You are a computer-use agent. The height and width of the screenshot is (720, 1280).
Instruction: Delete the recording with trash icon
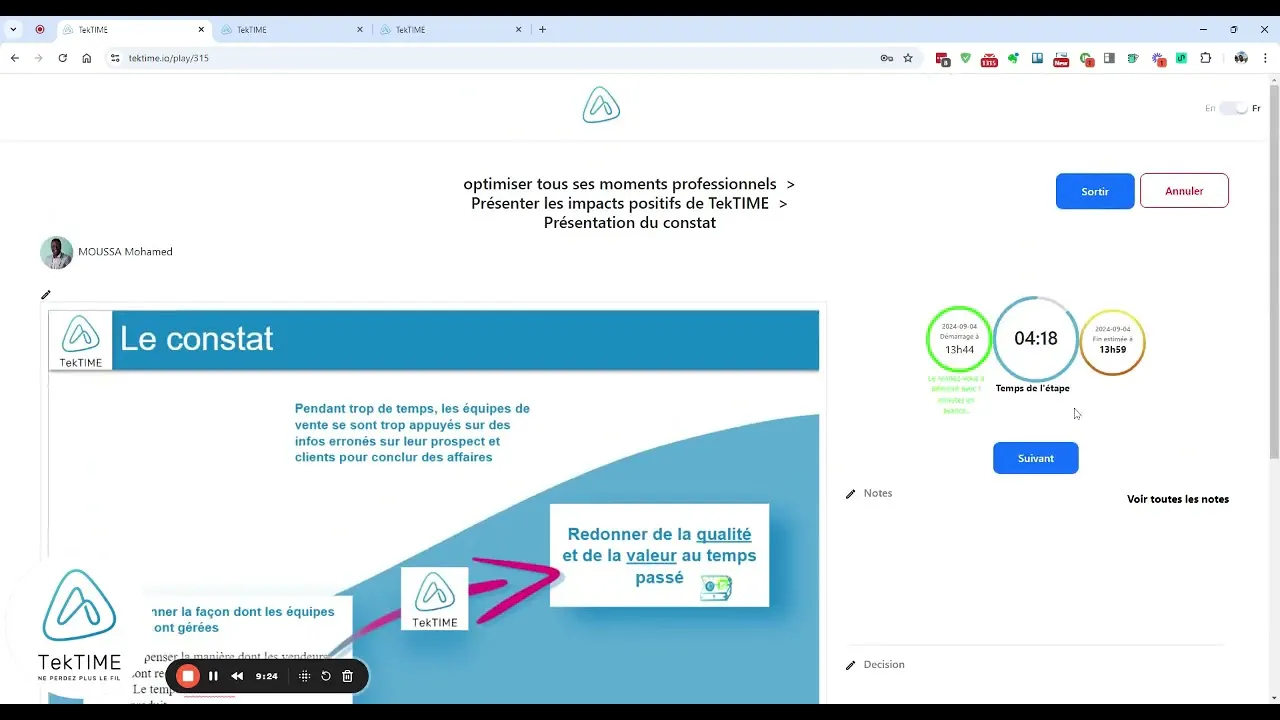(348, 676)
